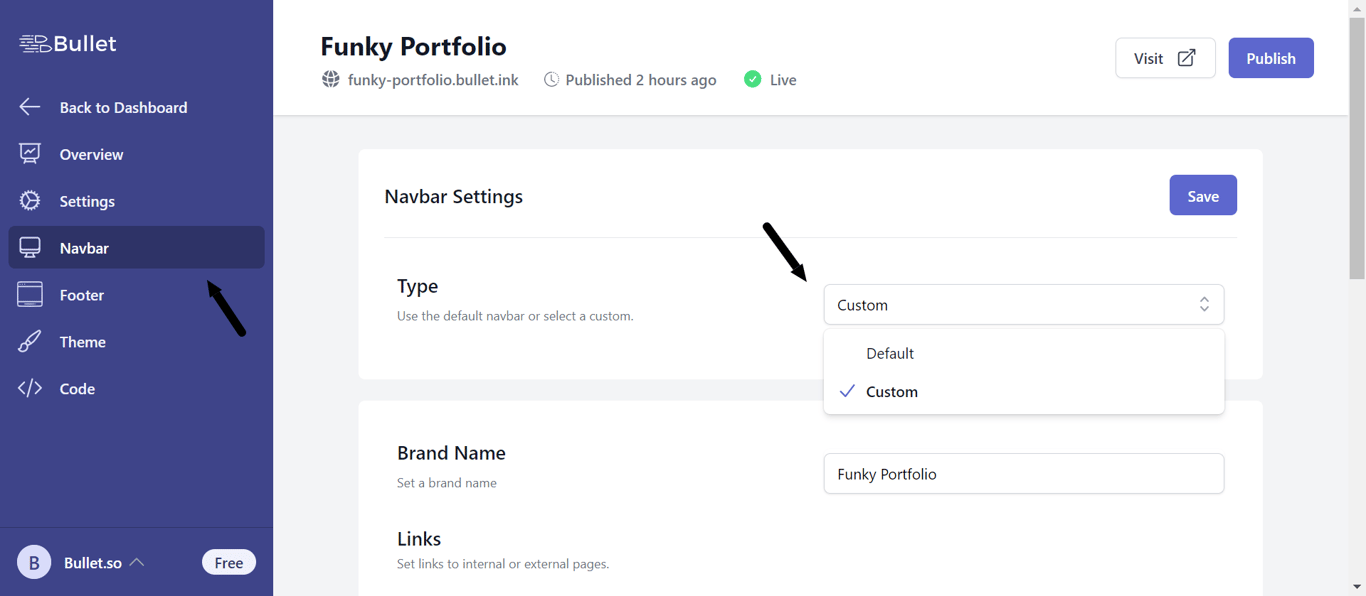Click the Bullet logo at the top

pos(65,44)
